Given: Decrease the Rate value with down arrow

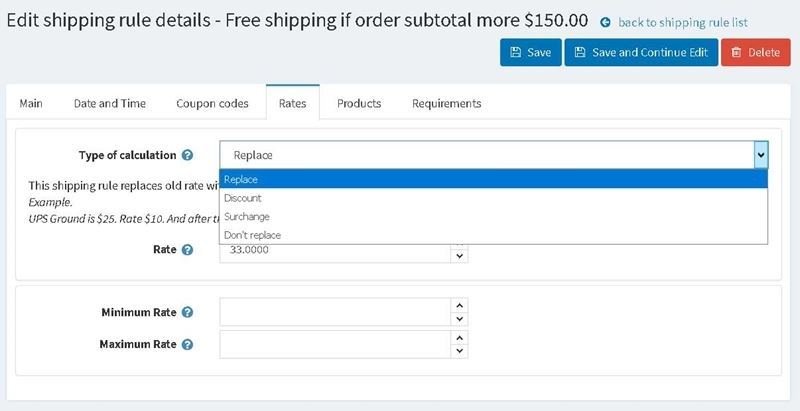Looking at the screenshot, I should tap(459, 256).
